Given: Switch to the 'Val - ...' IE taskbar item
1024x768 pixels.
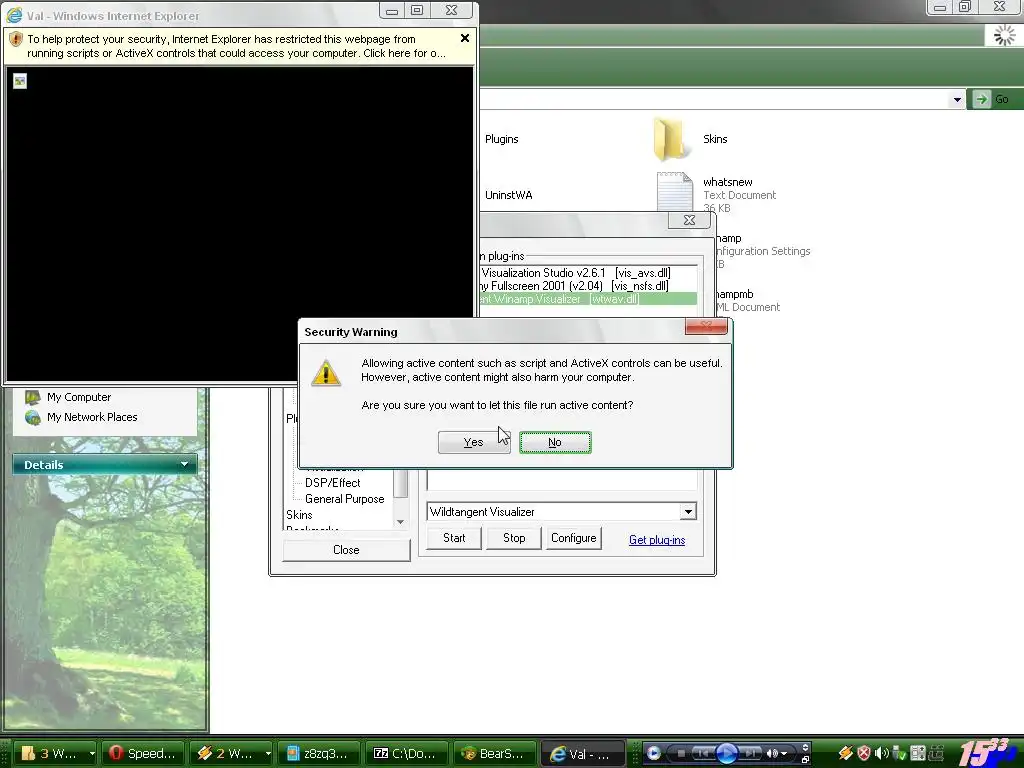Looking at the screenshot, I should pos(582,754).
